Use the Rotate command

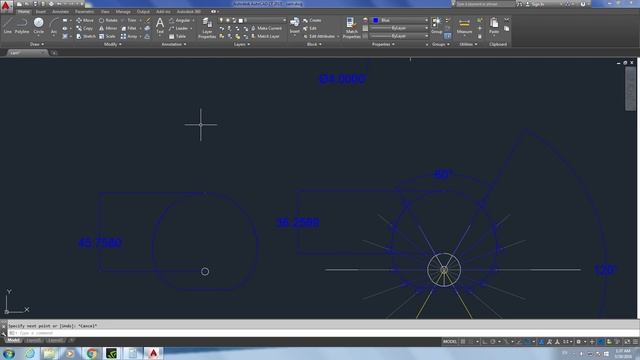[x=108, y=20]
